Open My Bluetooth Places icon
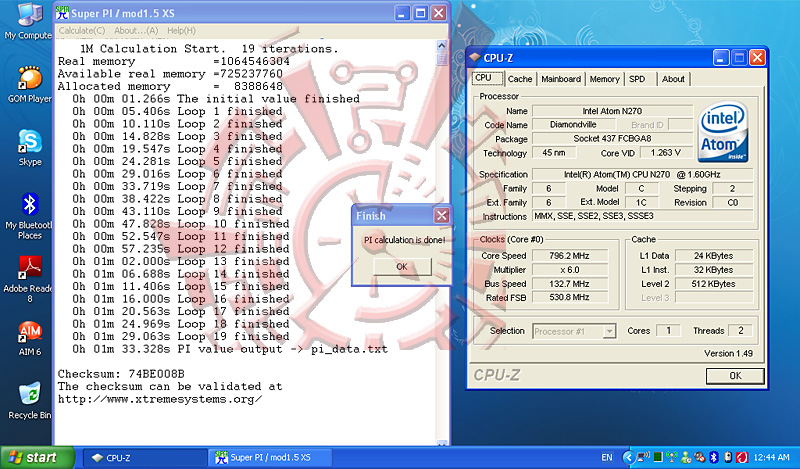 click(29, 216)
